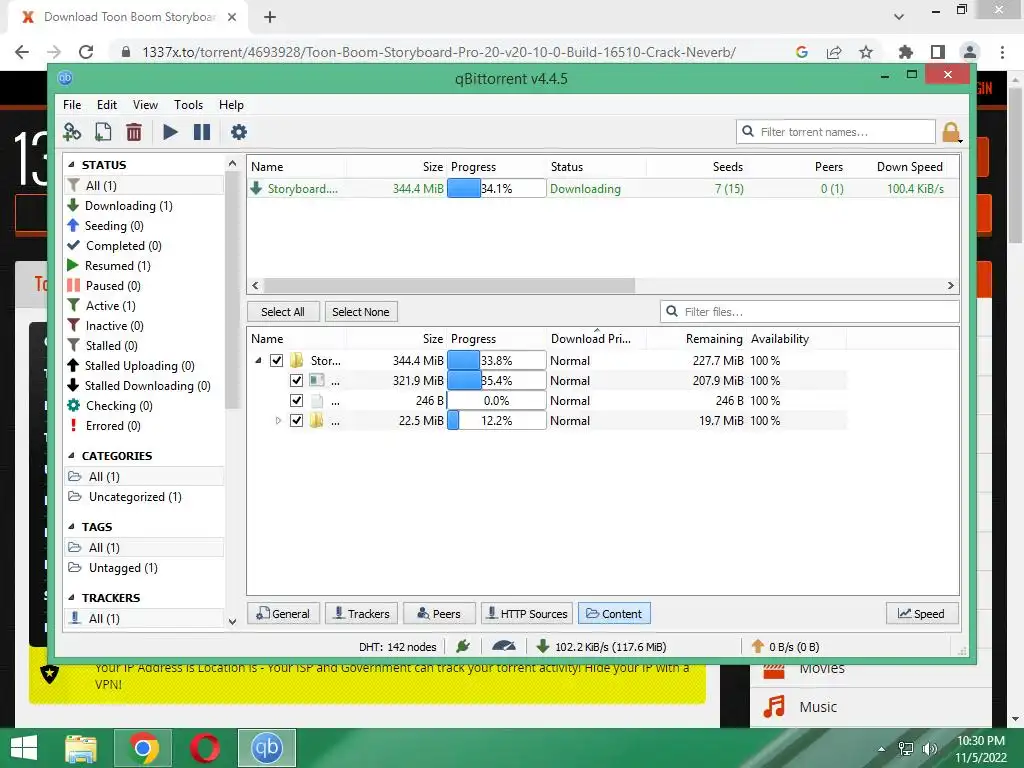Click the connection status plug icon
Screen dimensions: 1024x768
click(463, 647)
